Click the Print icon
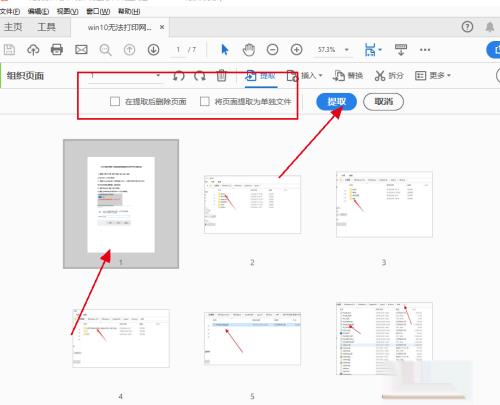The image size is (500, 405). click(57, 50)
